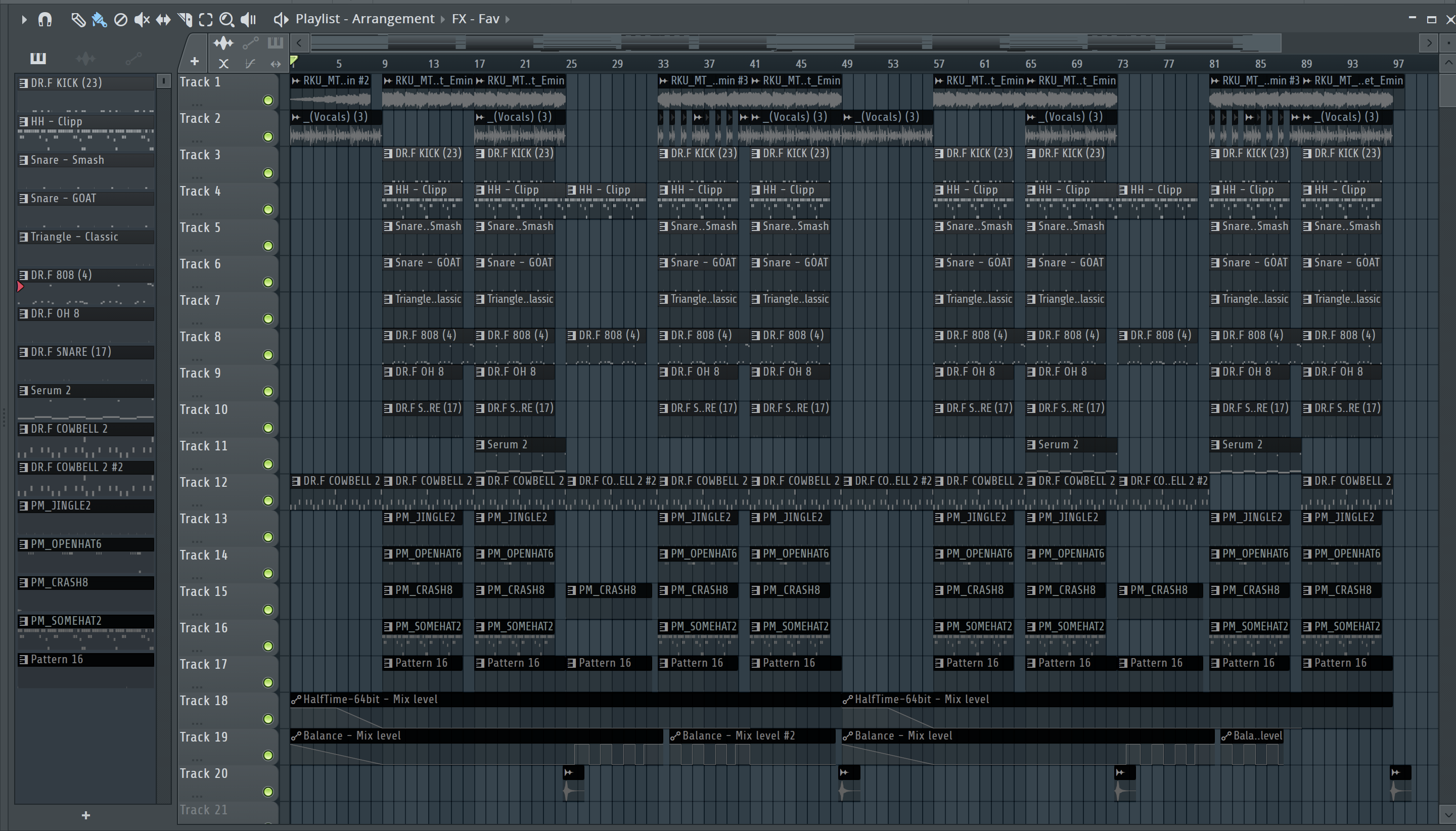Open menu of first HalfTime-64bit - Mix level clip

pyautogui.click(x=296, y=700)
